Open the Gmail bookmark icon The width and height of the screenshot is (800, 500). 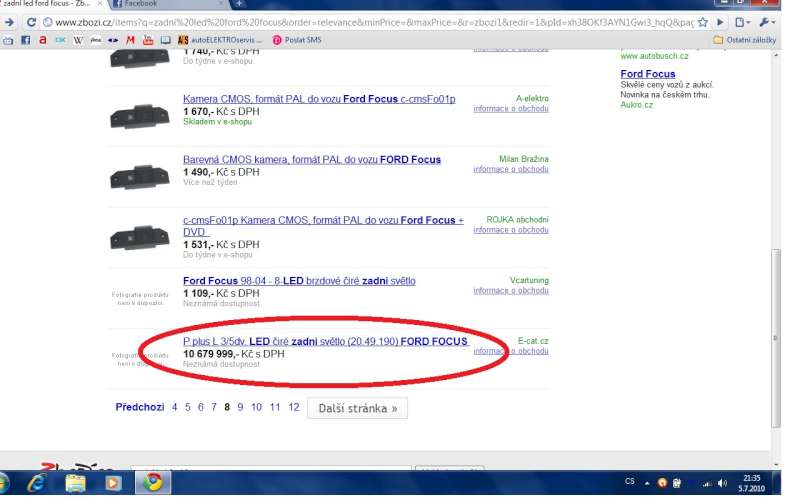click(130, 40)
